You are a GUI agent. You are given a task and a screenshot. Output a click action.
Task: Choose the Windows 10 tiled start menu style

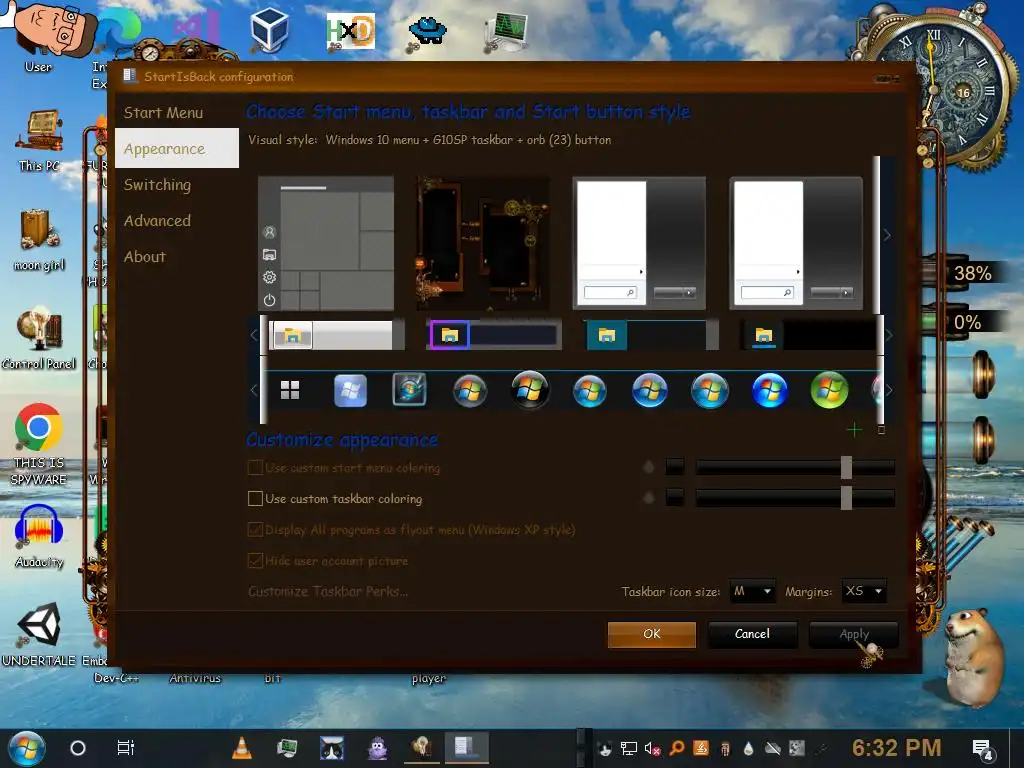pos(326,243)
